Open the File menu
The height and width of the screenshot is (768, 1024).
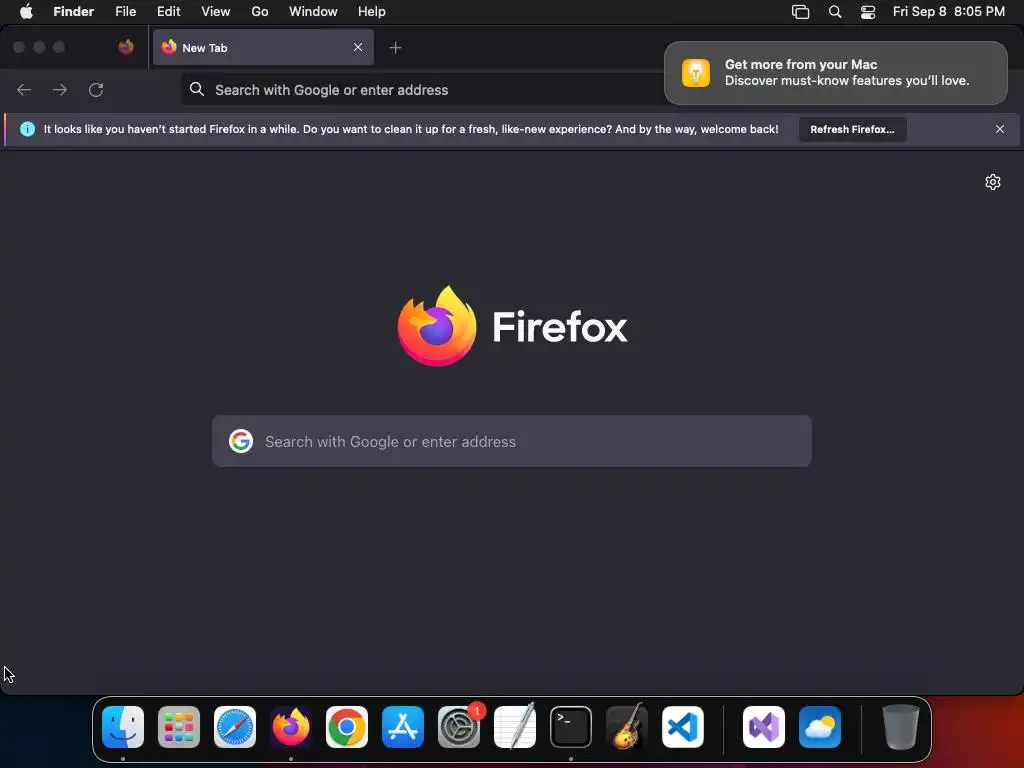coord(125,11)
